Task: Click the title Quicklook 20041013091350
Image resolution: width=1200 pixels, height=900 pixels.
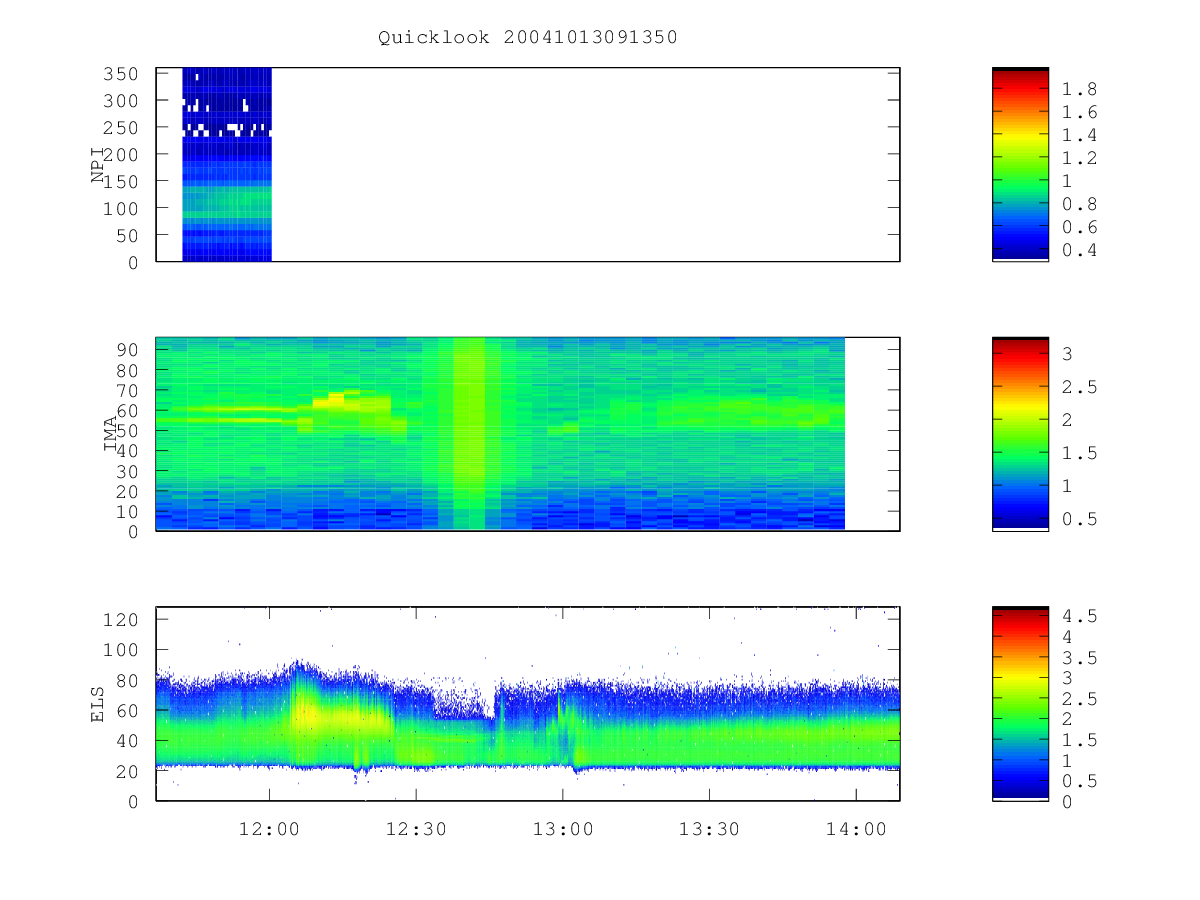Action: 528,38
